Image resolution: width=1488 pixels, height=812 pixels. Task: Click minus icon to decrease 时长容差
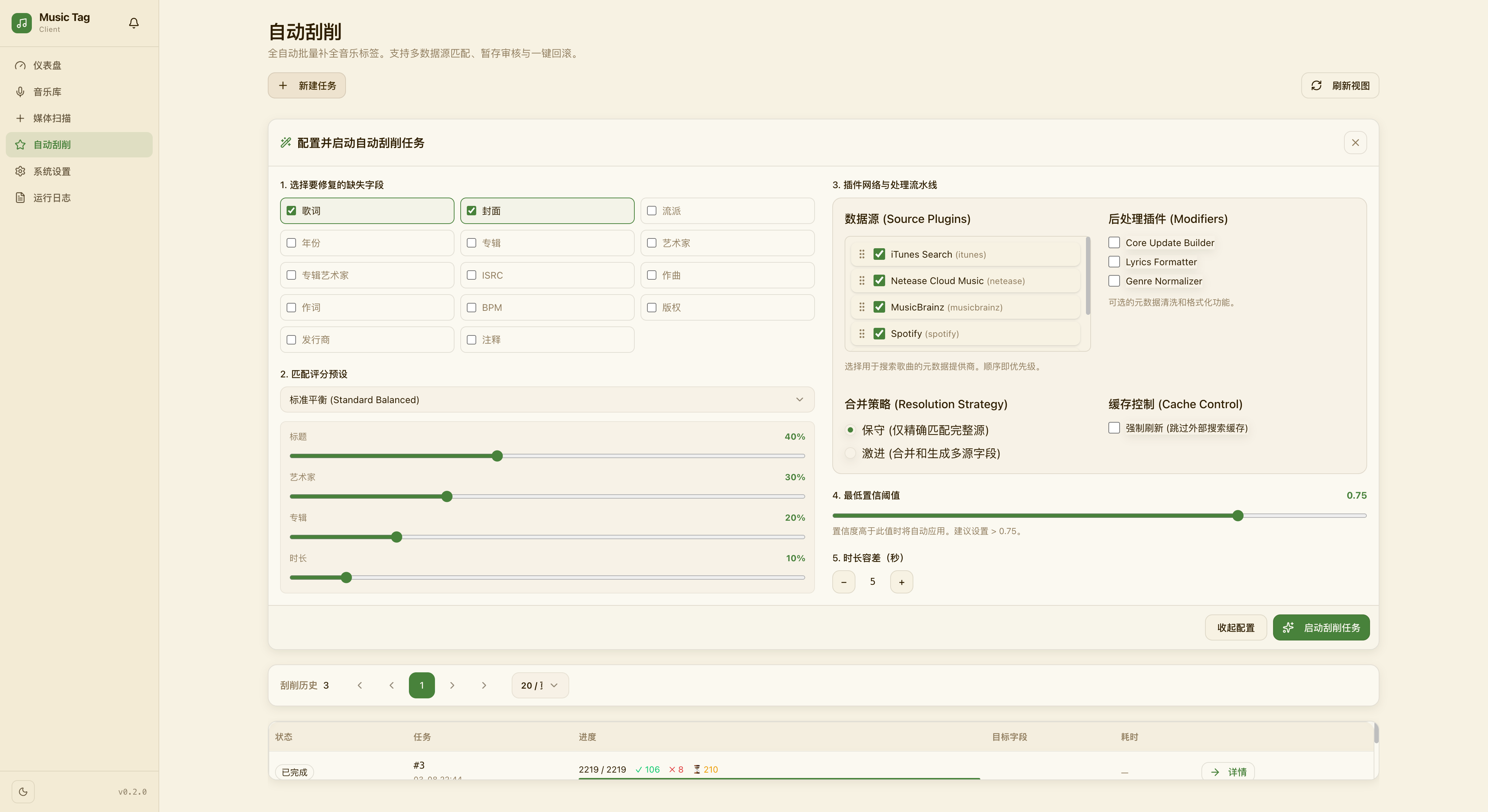[844, 582]
